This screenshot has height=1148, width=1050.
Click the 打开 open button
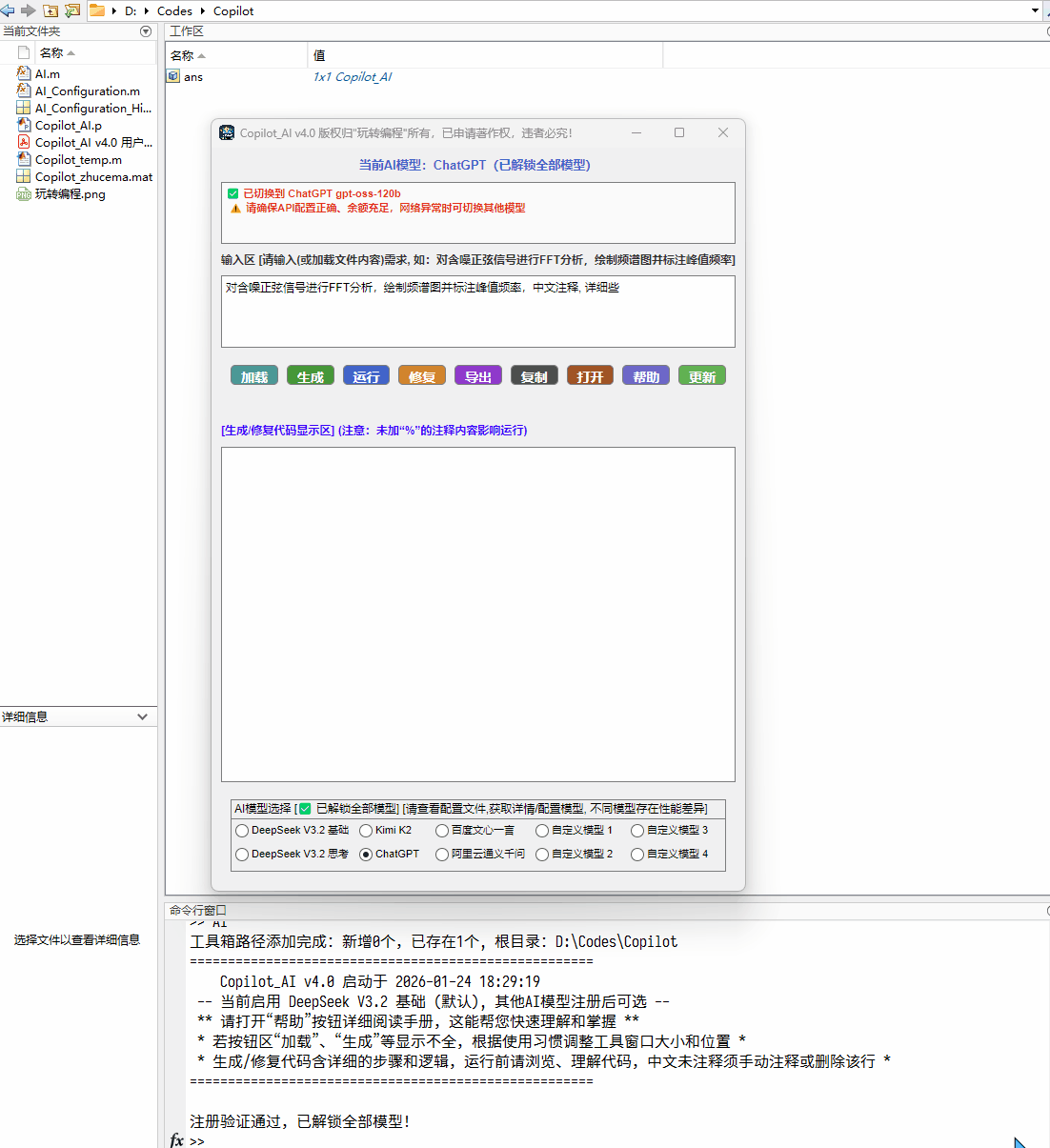590,376
